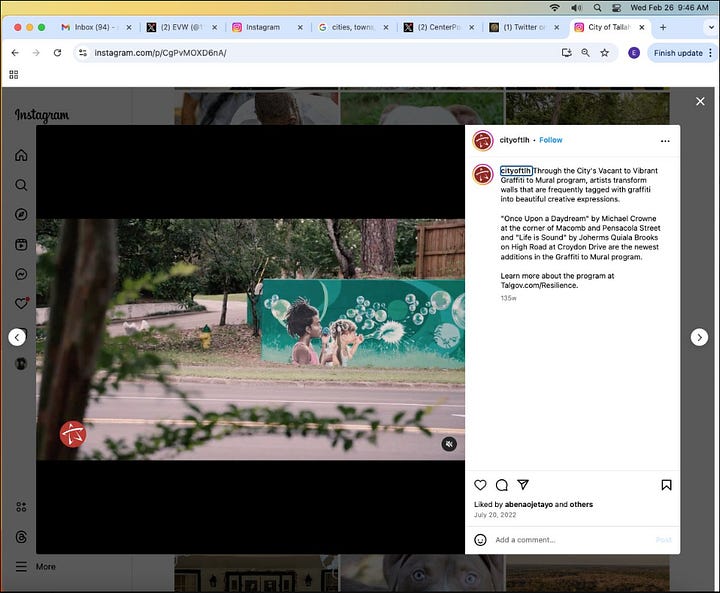Viewport: 720px width, 593px height.
Task: Share the post with paper plane icon
Action: point(523,485)
